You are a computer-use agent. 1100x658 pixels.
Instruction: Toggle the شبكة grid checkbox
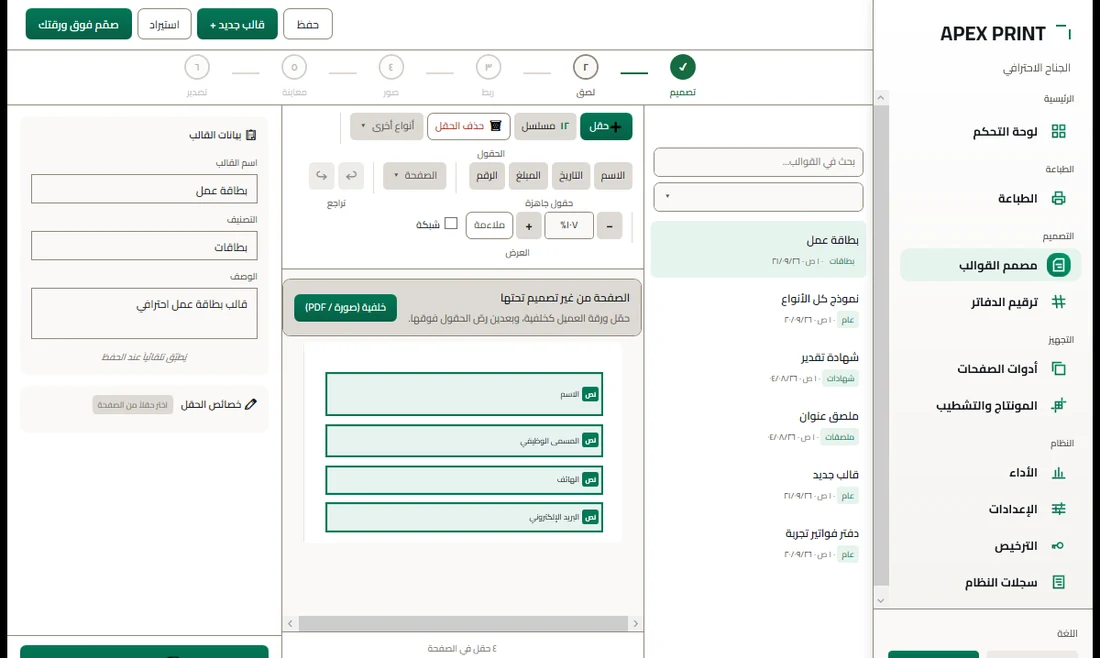(451, 223)
